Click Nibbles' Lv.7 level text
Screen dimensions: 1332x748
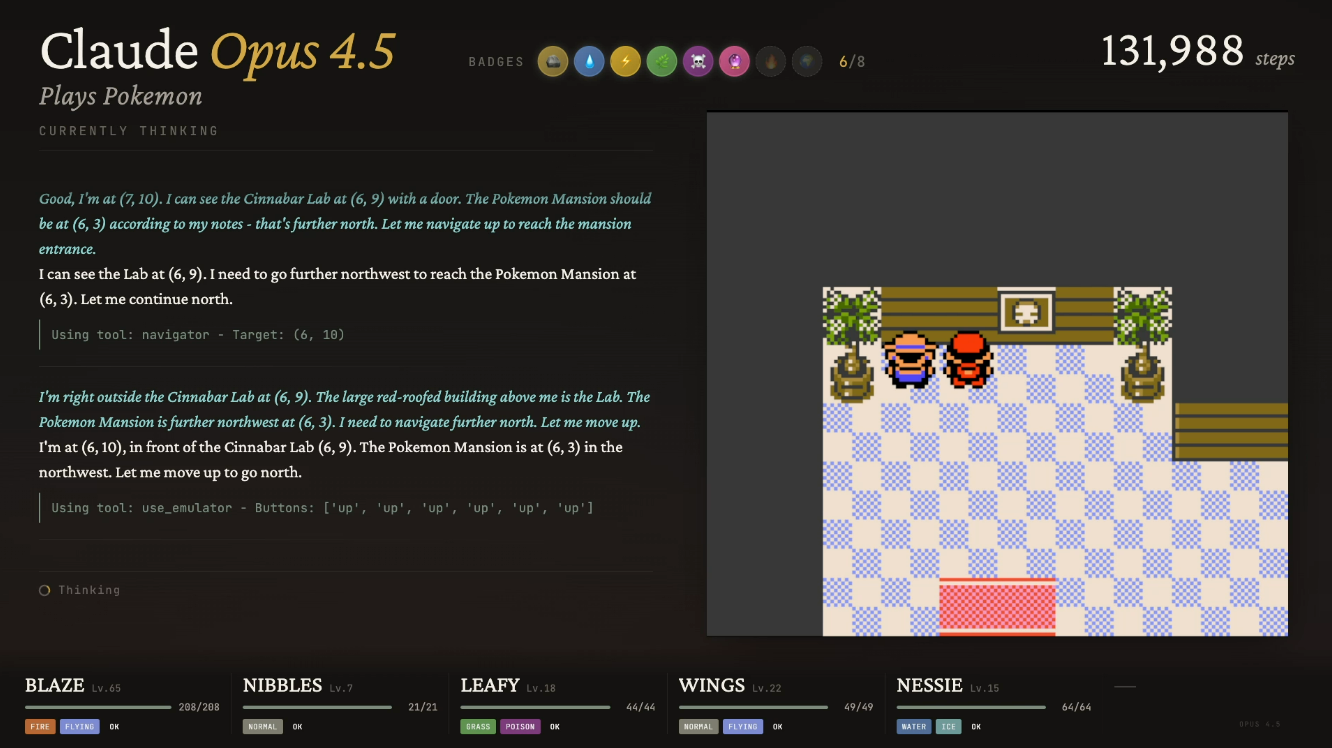tap(341, 689)
